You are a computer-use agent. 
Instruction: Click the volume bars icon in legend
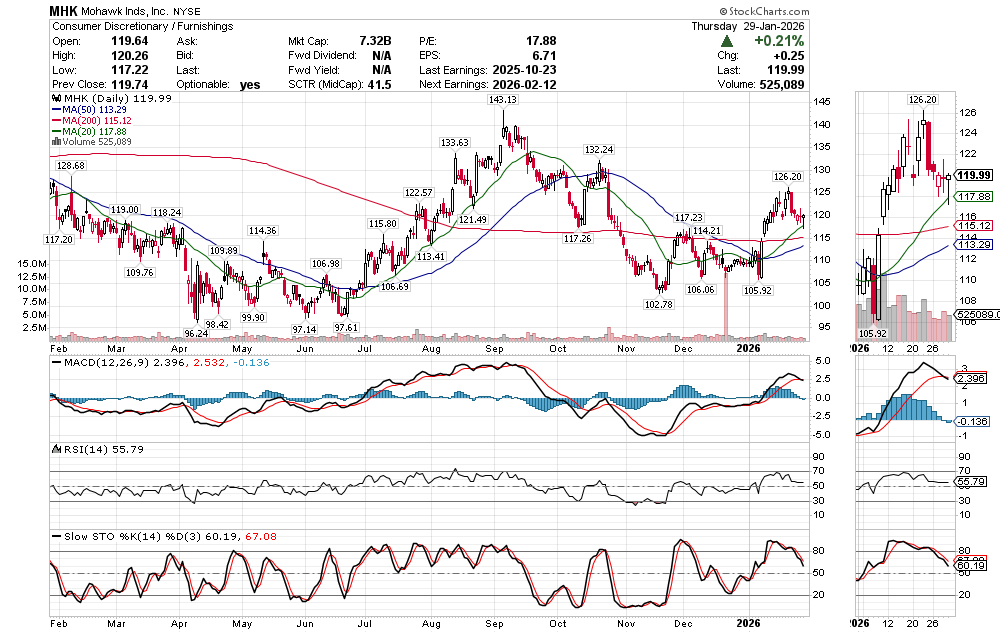click(x=55, y=142)
